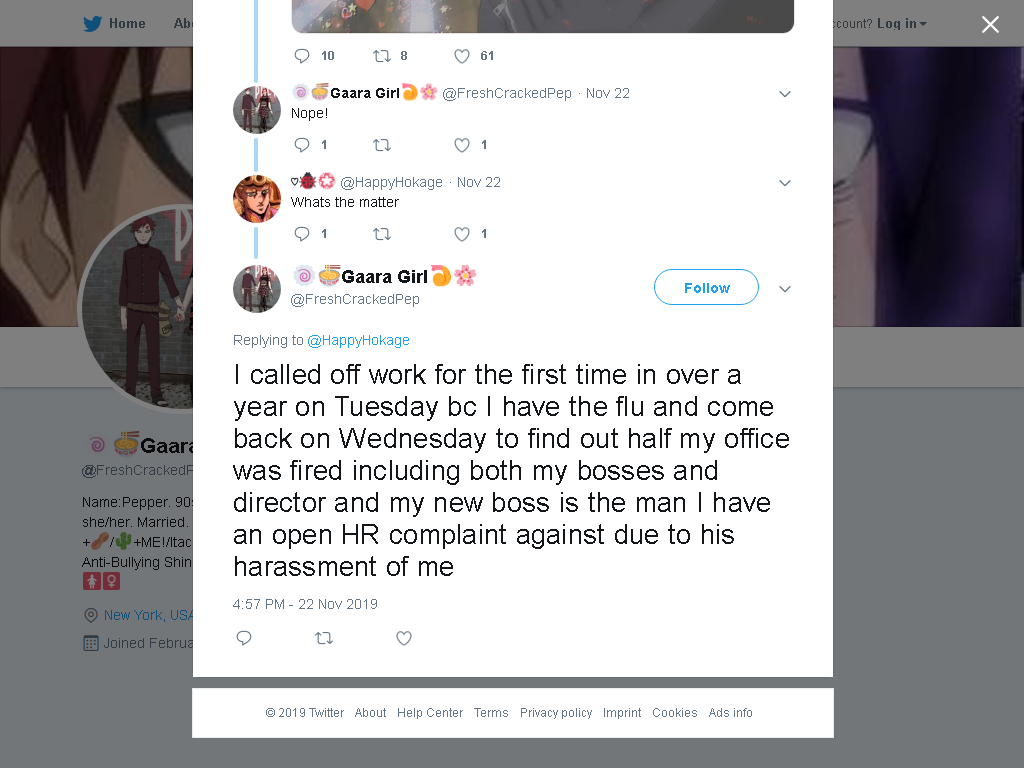Click the reply icon with 10 replies

point(302,56)
